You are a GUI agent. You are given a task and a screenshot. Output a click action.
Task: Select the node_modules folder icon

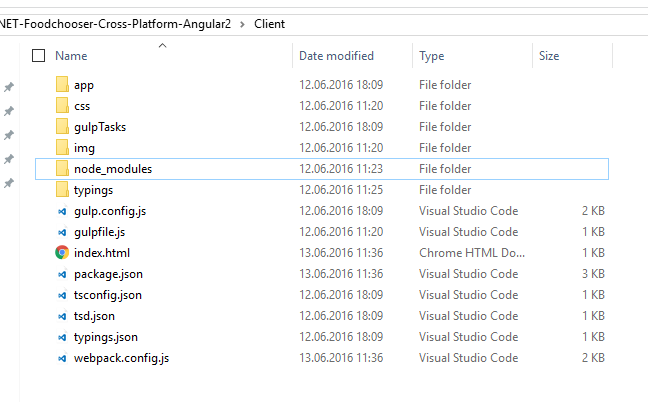tap(62, 169)
